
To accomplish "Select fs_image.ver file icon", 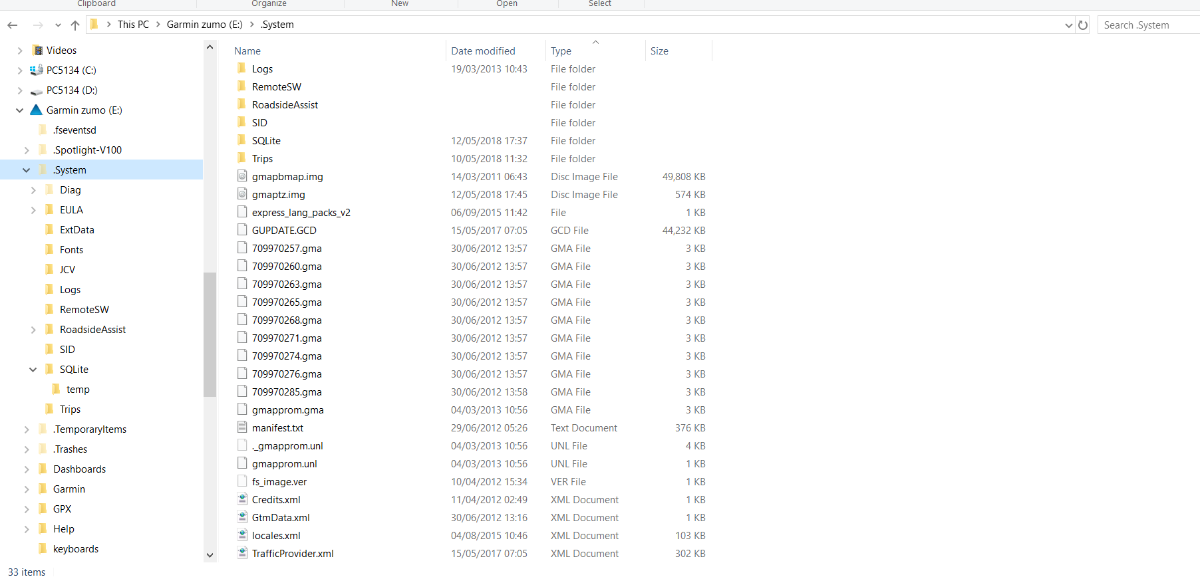I will (x=241, y=481).
